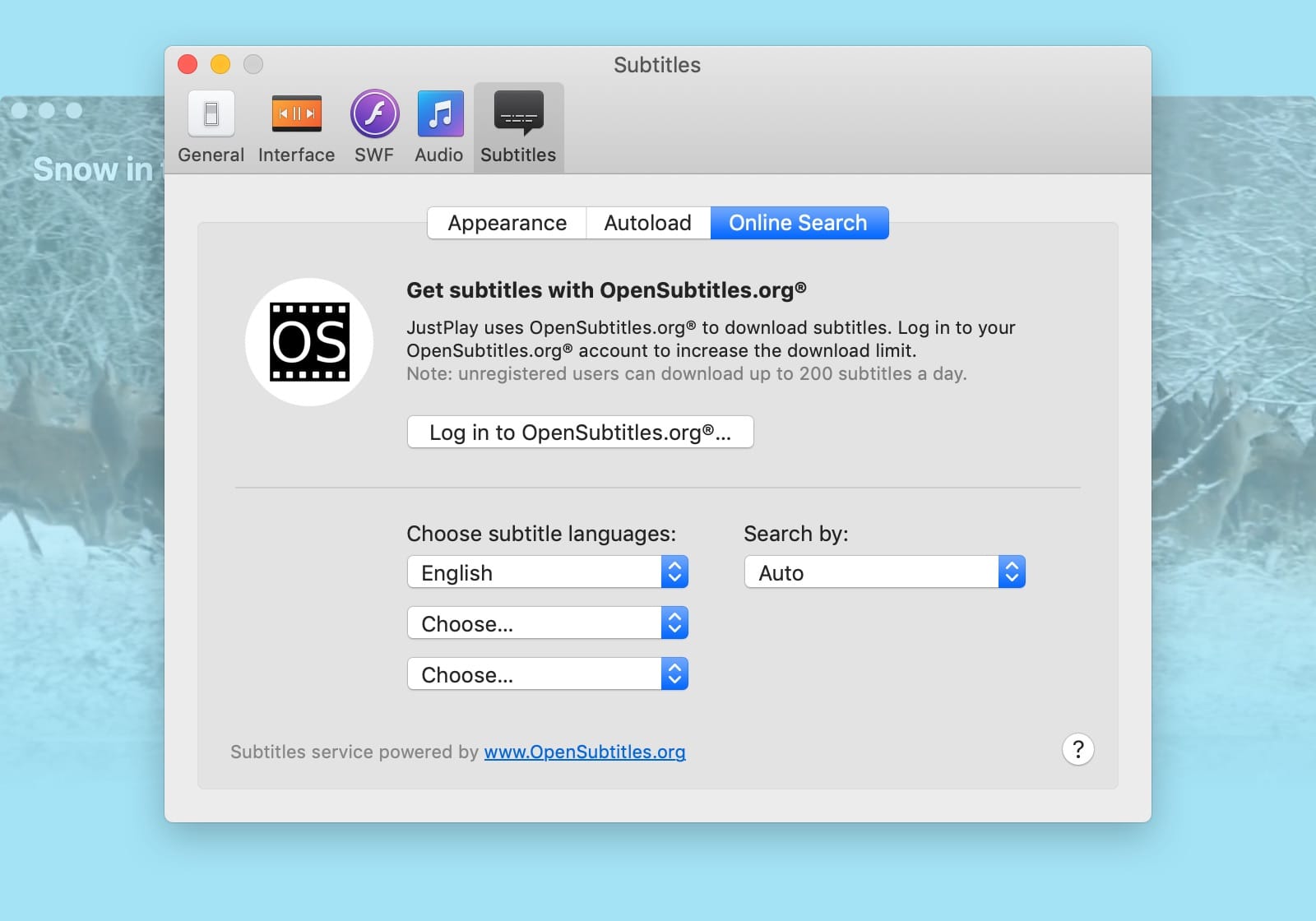Close the Subtitles preferences window
The image size is (1316, 921).
188,64
